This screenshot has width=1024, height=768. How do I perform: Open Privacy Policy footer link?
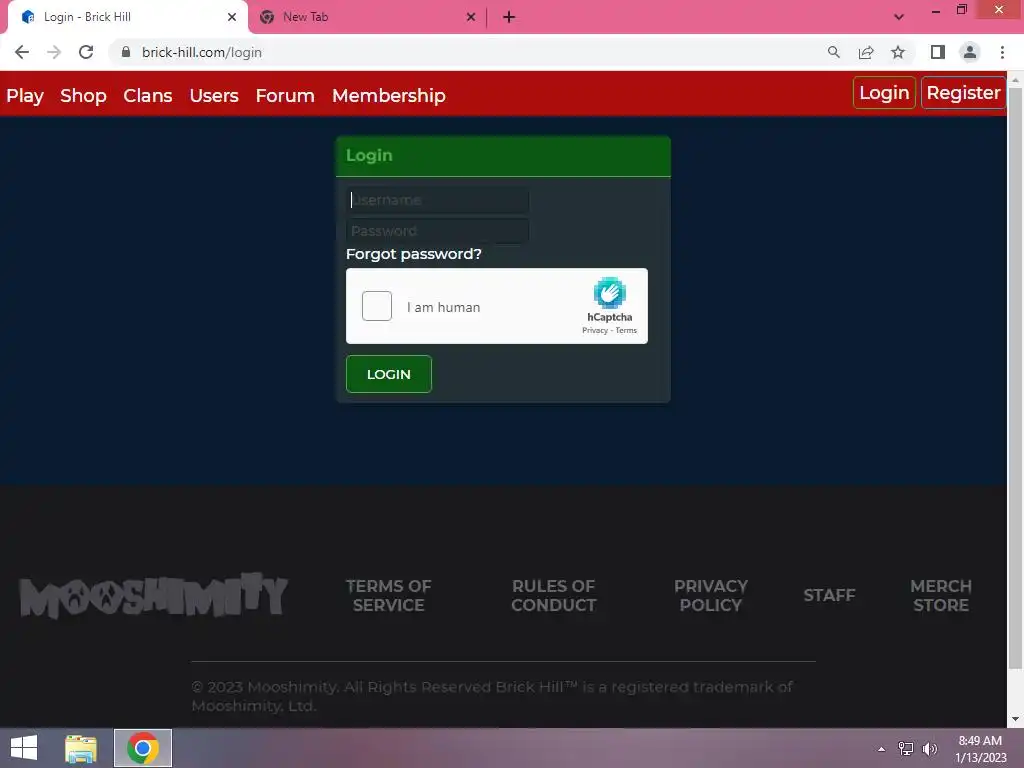pyautogui.click(x=711, y=595)
